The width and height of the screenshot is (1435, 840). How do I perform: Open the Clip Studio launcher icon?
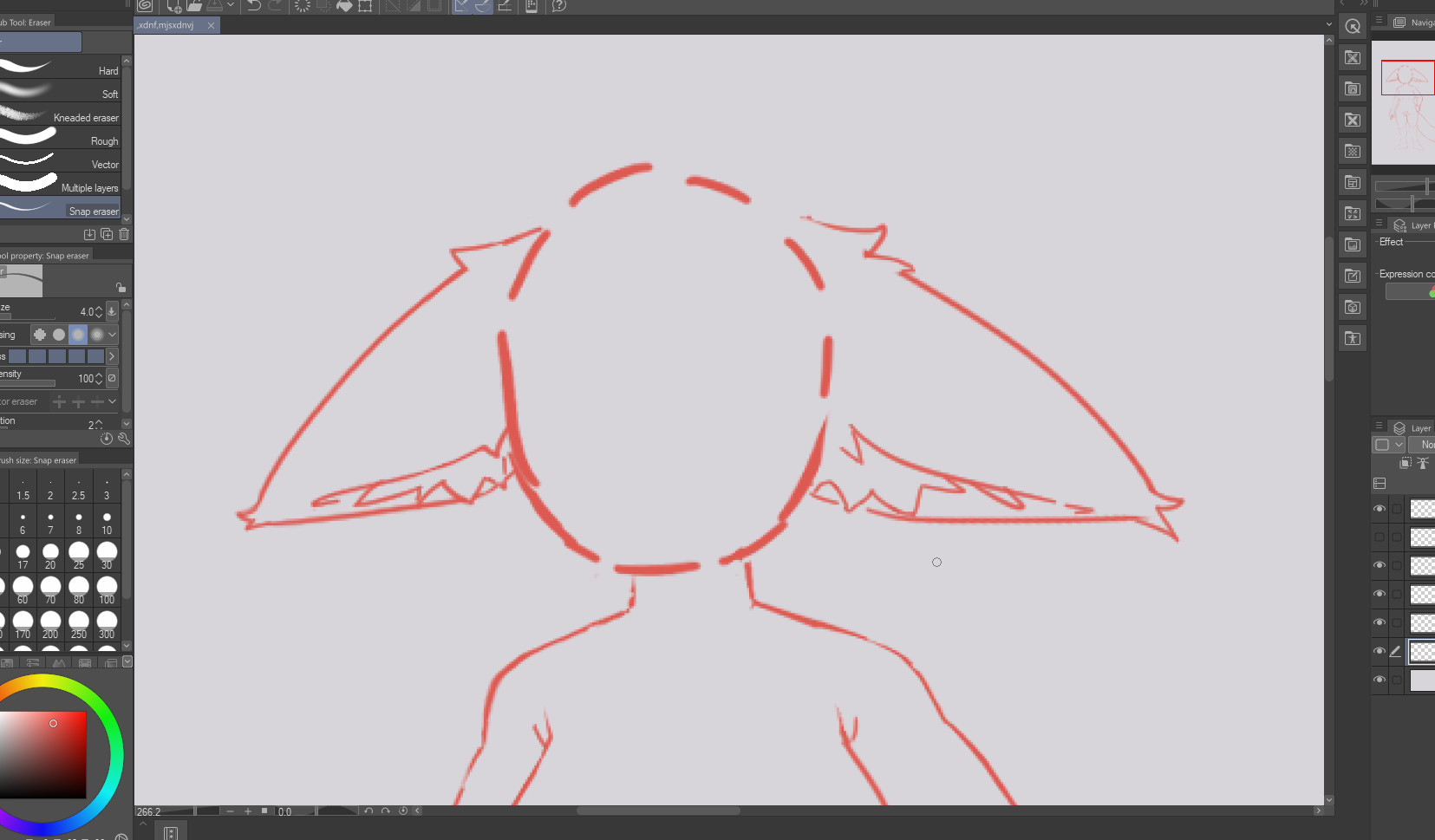coord(145,5)
